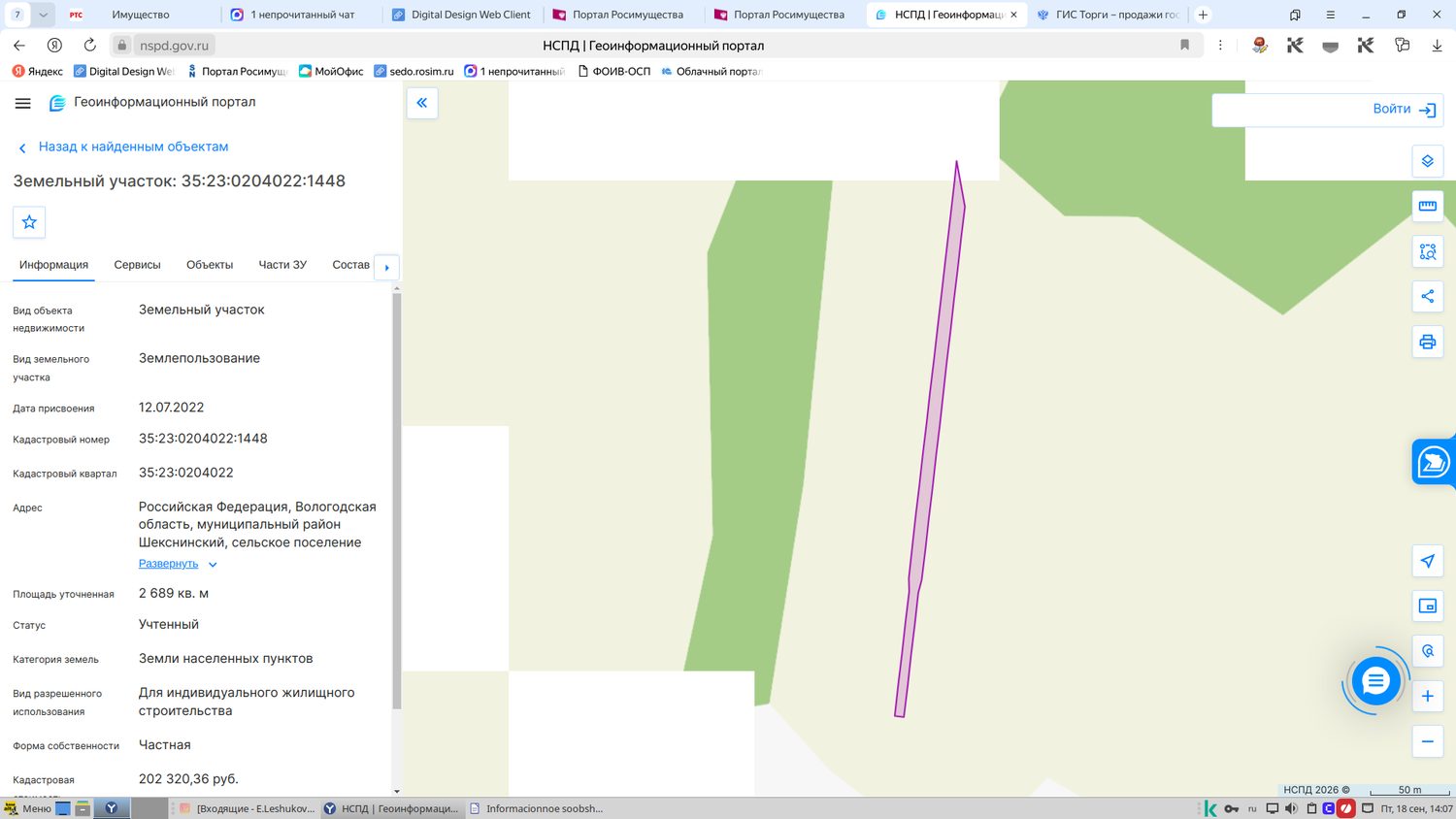Viewport: 1456px width, 819px height.
Task: Open area object search tool
Action: tap(1427, 251)
